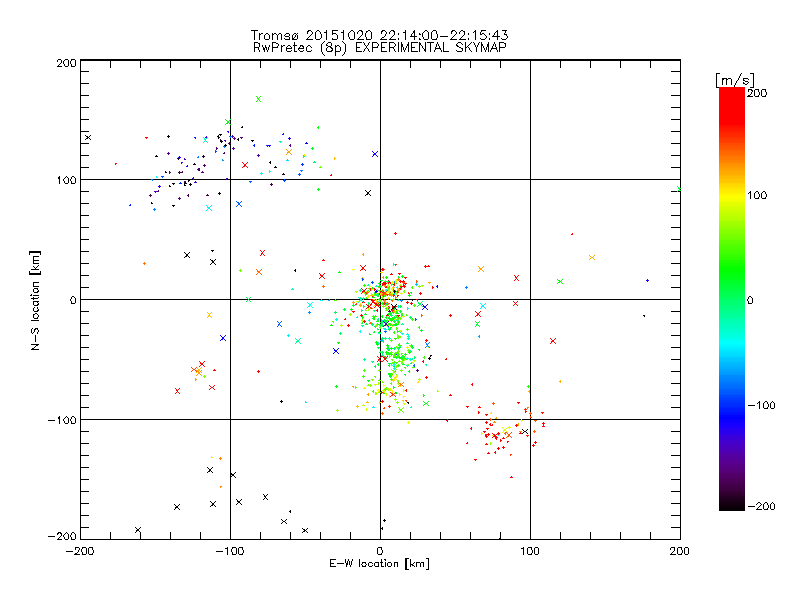
Task: Select the 'N-S location [km]' axis label
Action: click(35, 300)
